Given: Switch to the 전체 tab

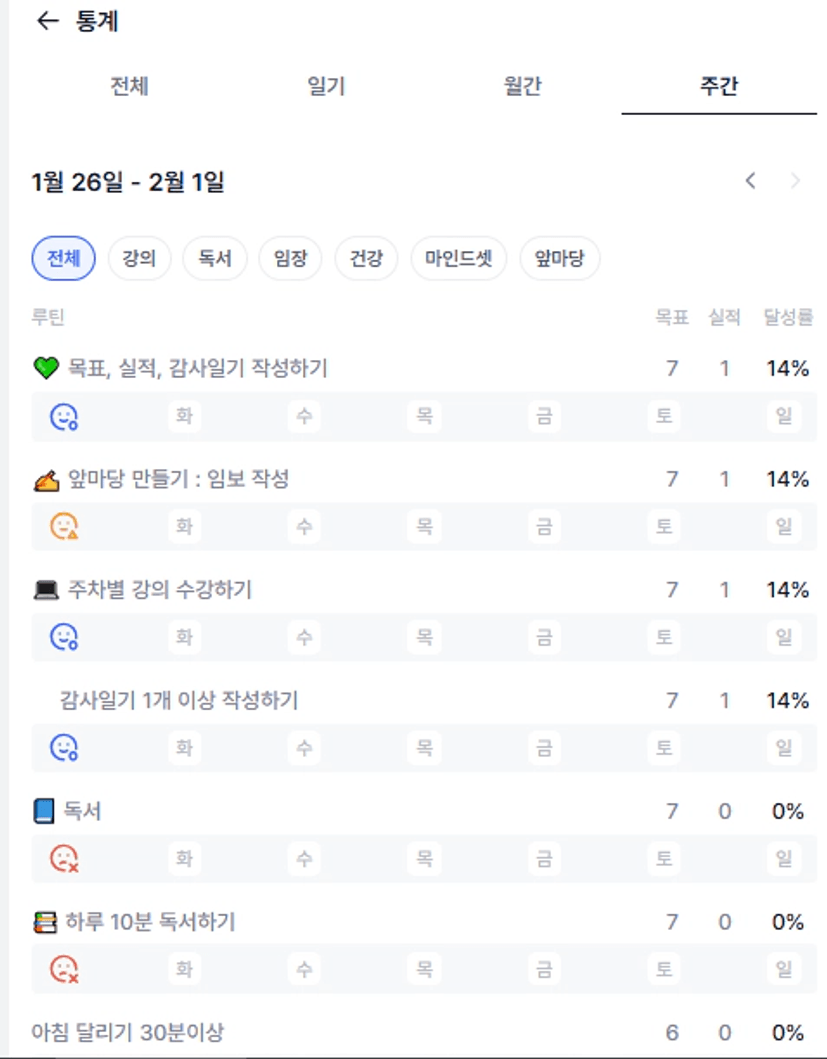Looking at the screenshot, I should 129,86.
